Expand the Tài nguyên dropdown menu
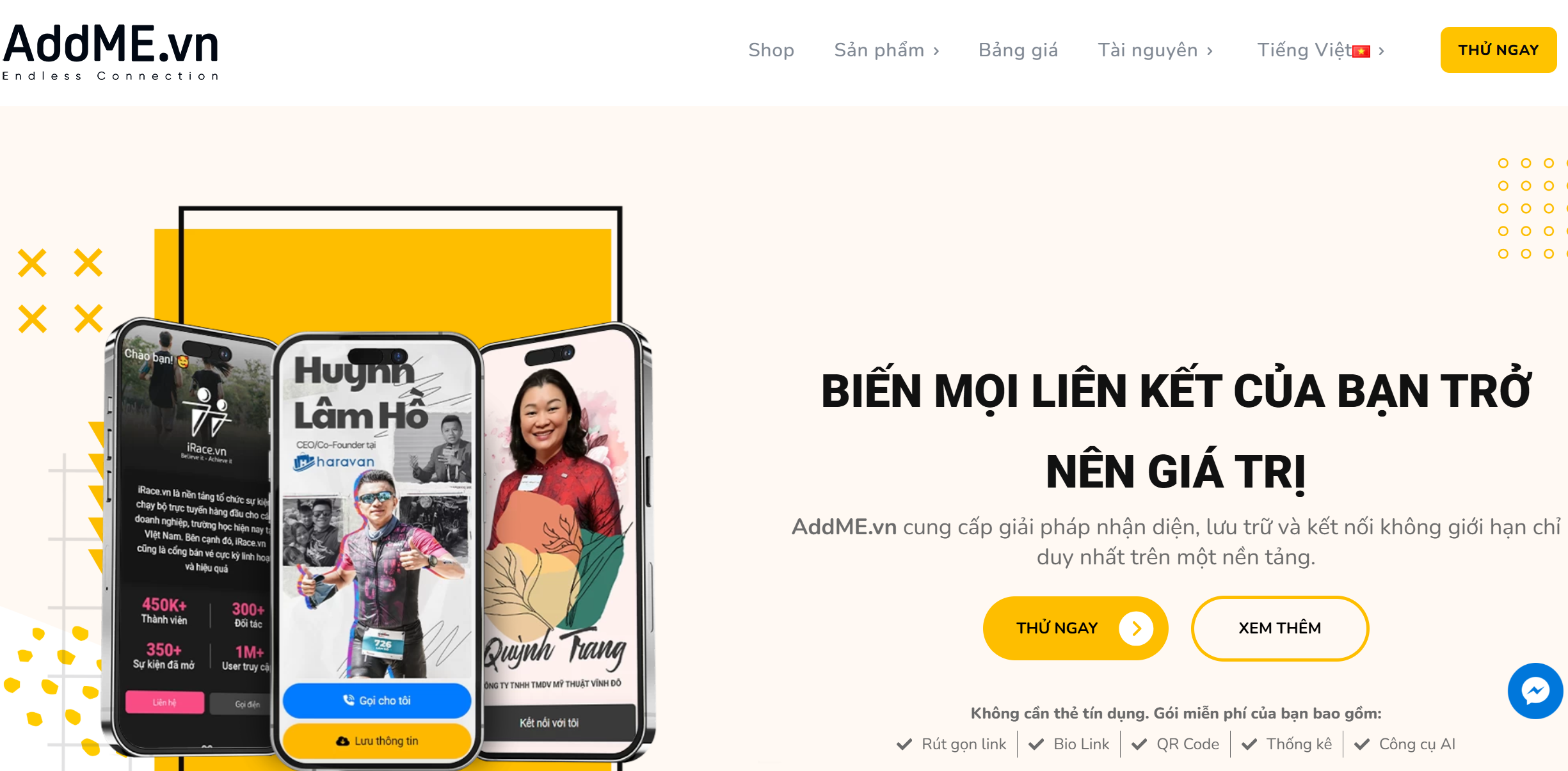The image size is (1568, 771). 1155,50
